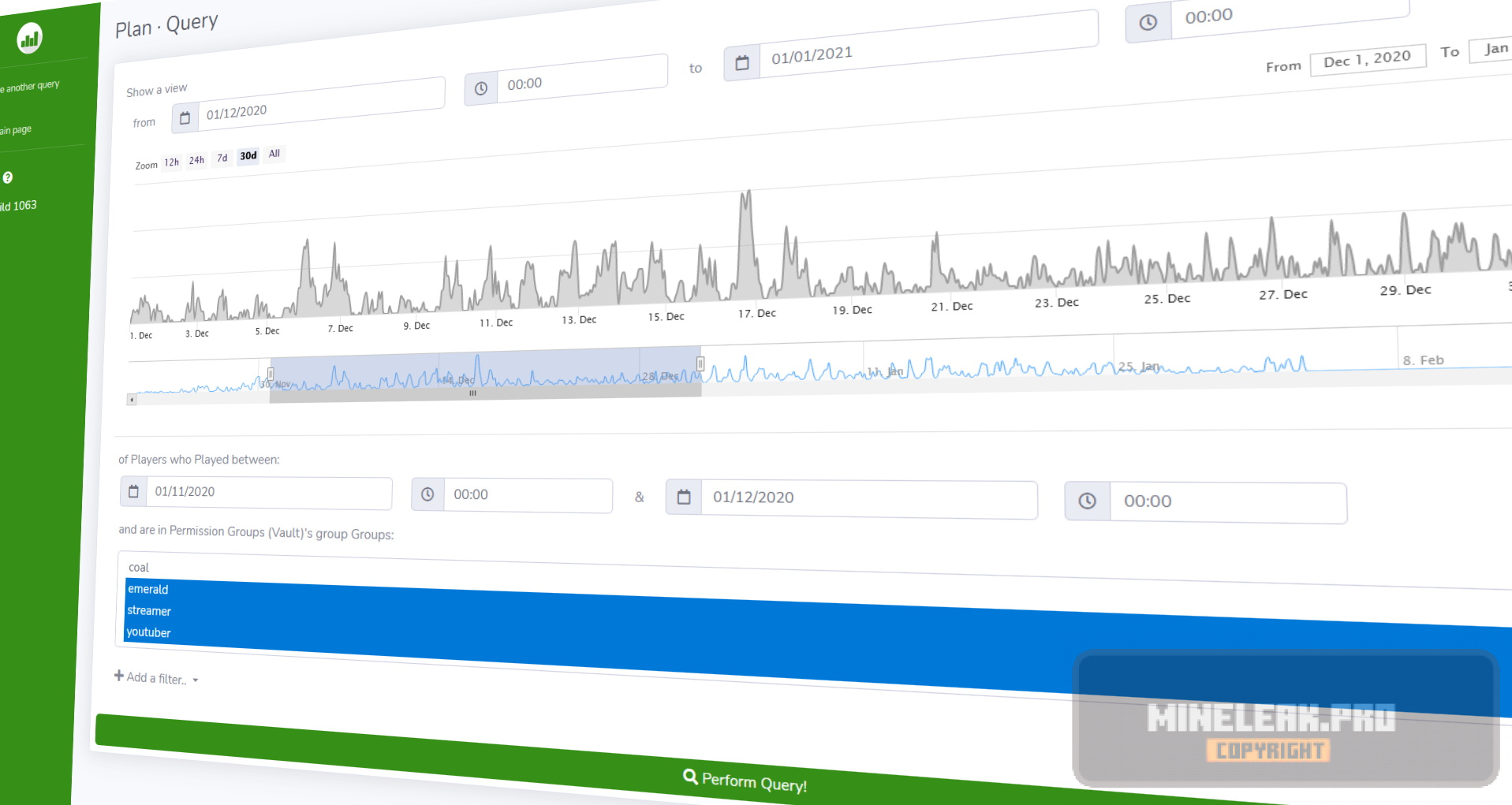The height and width of the screenshot is (805, 1512).
Task: Select streamer in the groups list
Action: (x=149, y=610)
